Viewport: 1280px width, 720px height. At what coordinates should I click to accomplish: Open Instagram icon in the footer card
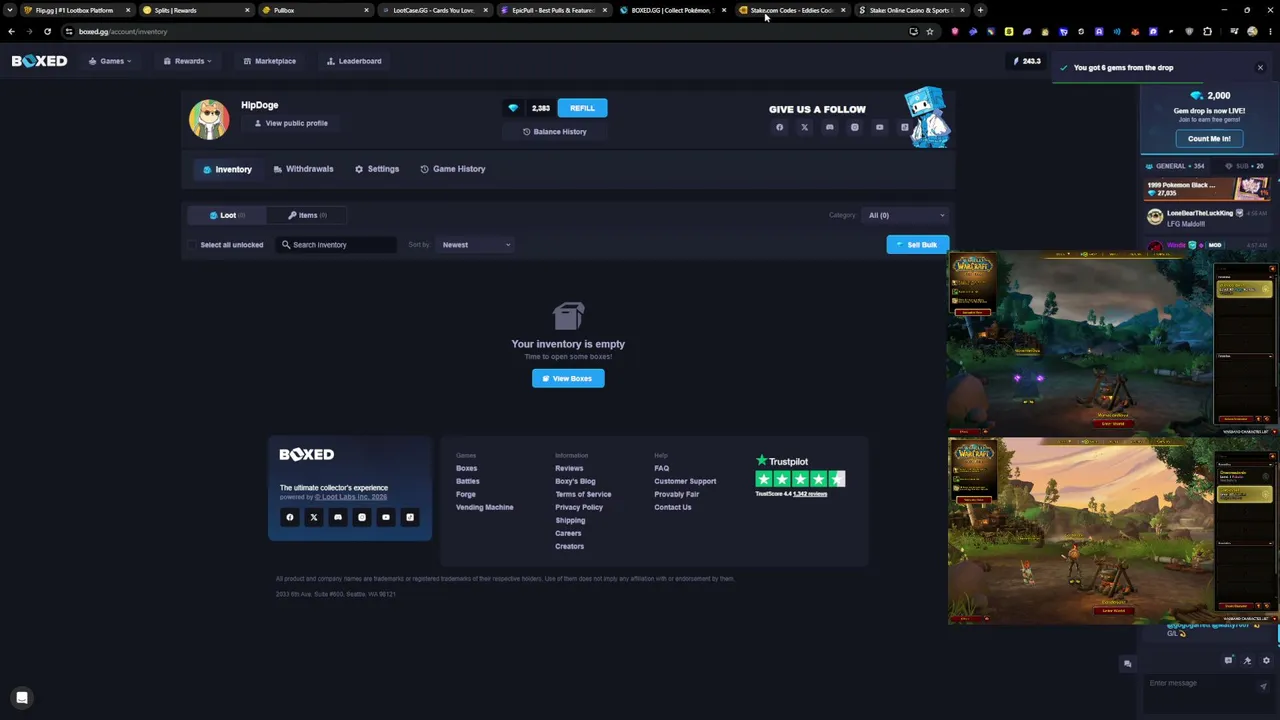(x=362, y=517)
